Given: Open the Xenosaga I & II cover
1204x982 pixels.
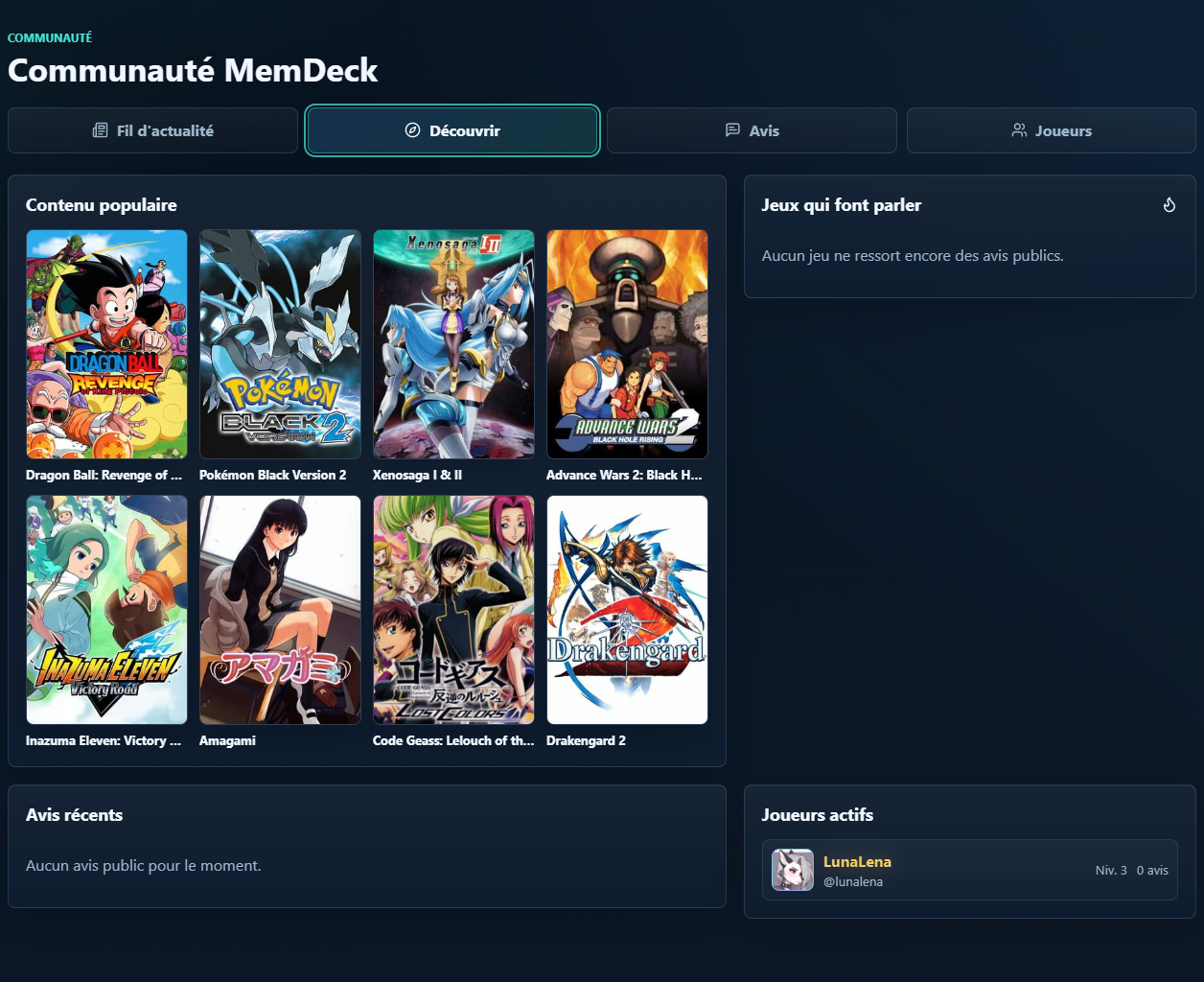Looking at the screenshot, I should pyautogui.click(x=453, y=344).
